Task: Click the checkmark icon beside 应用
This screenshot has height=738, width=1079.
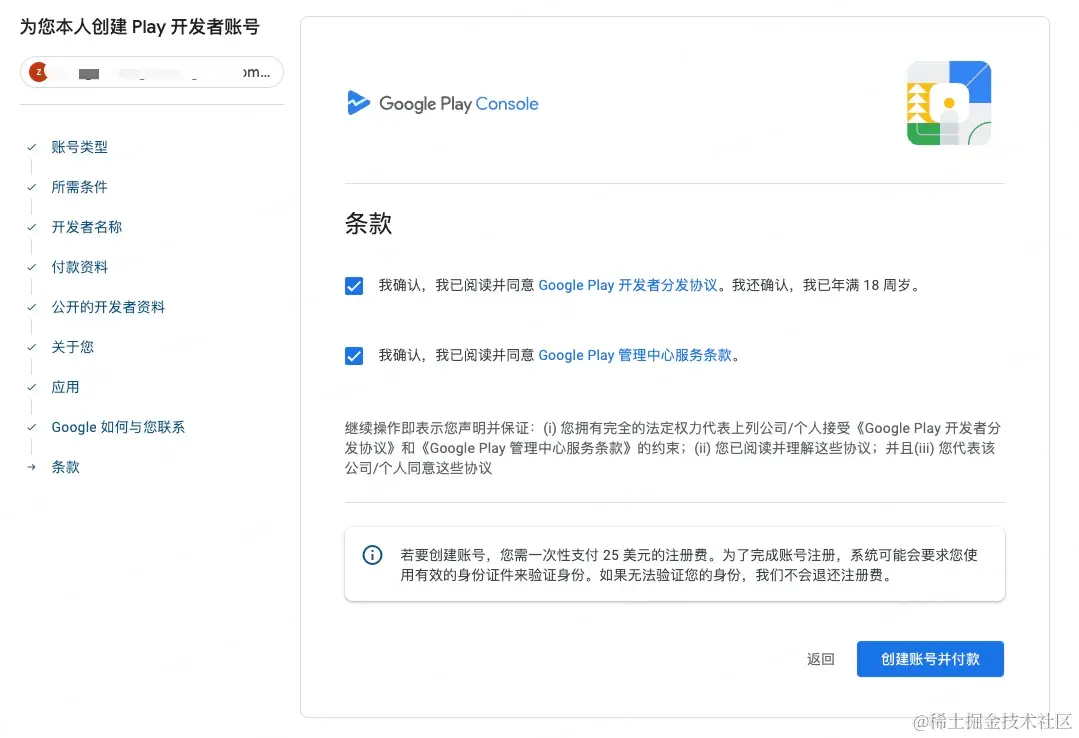Action: (32, 387)
